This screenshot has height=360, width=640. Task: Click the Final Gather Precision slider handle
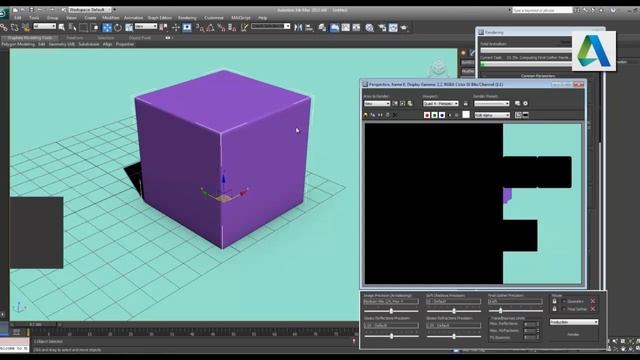tap(500, 311)
